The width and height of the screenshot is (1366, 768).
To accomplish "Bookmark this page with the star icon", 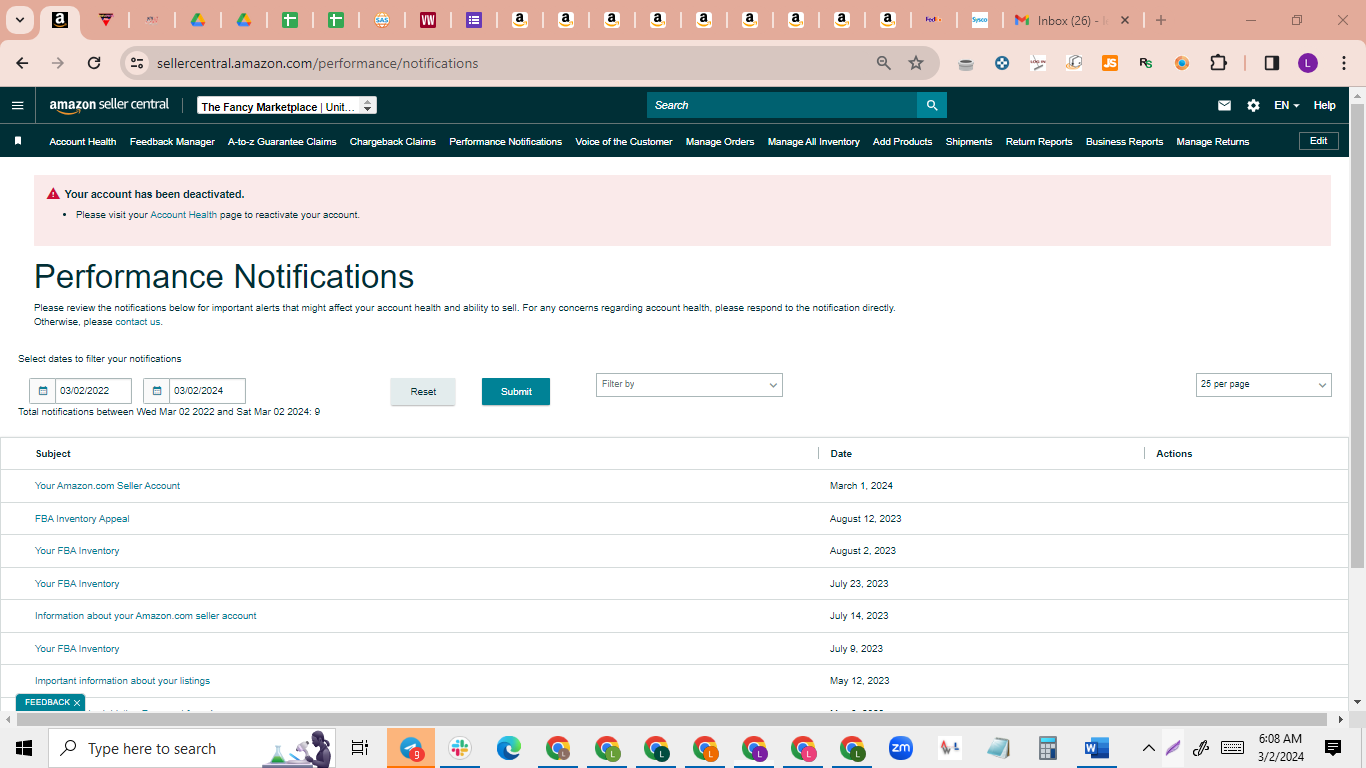I will [916, 63].
